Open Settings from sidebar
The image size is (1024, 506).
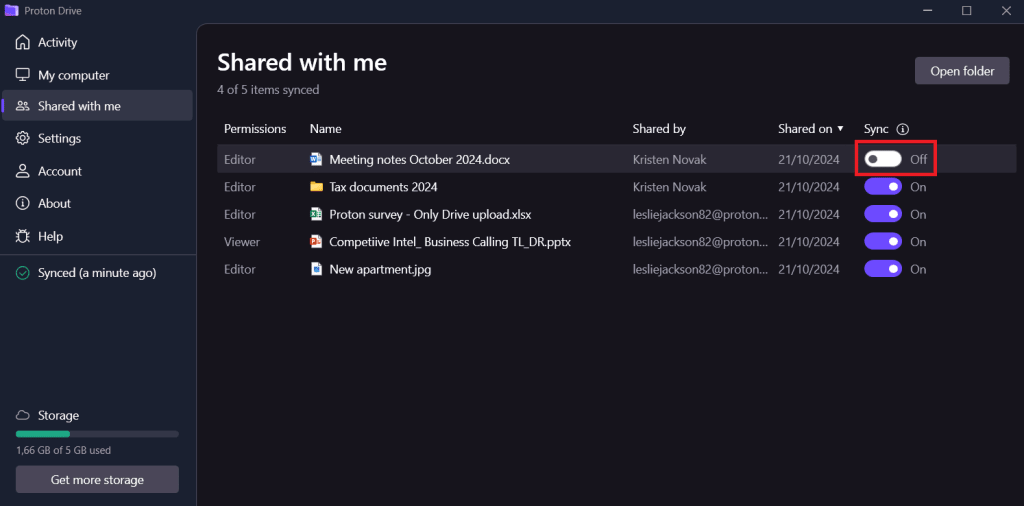pyautogui.click(x=97, y=138)
